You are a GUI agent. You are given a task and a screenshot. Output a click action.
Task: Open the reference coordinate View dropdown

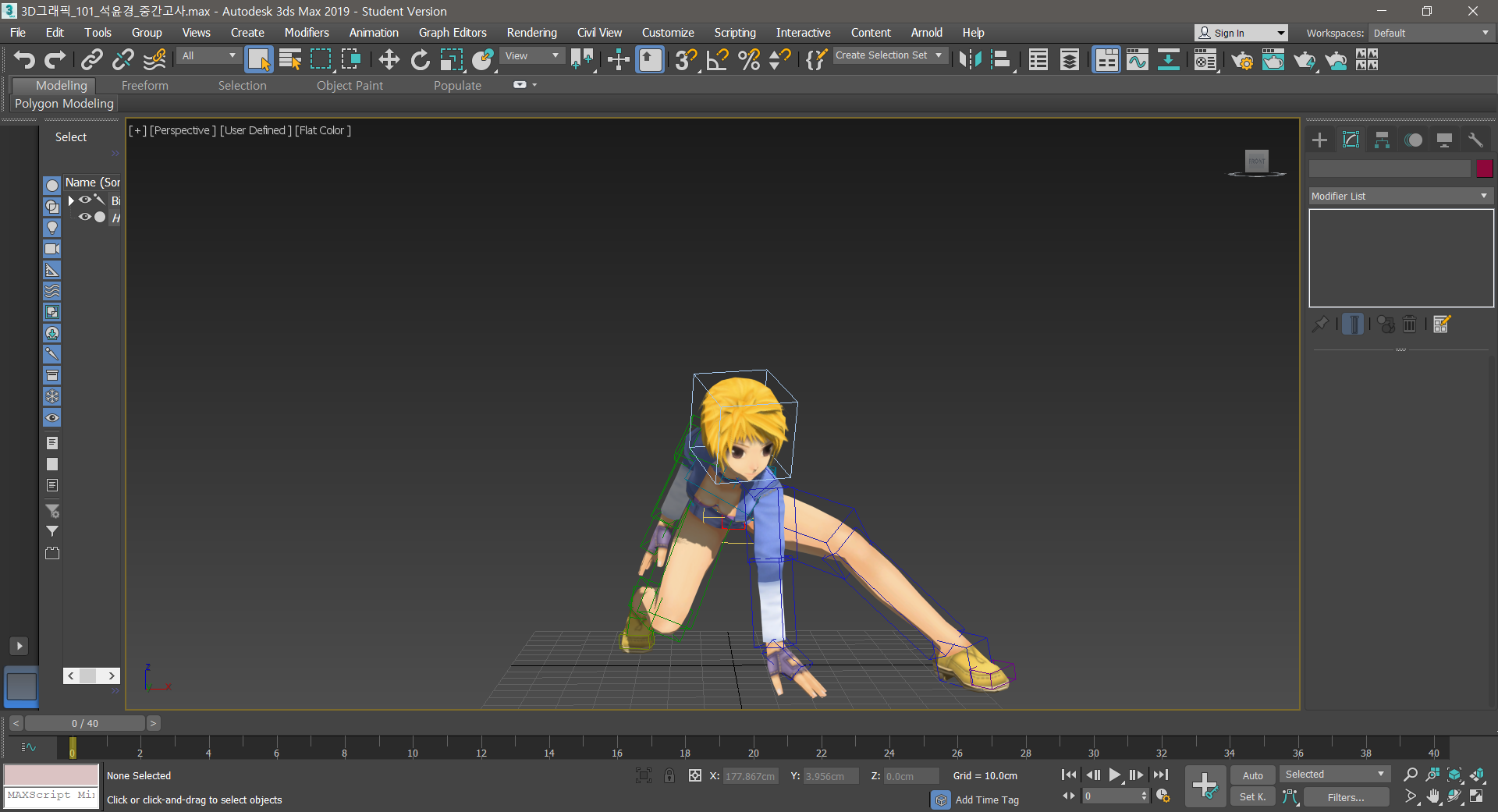[532, 56]
